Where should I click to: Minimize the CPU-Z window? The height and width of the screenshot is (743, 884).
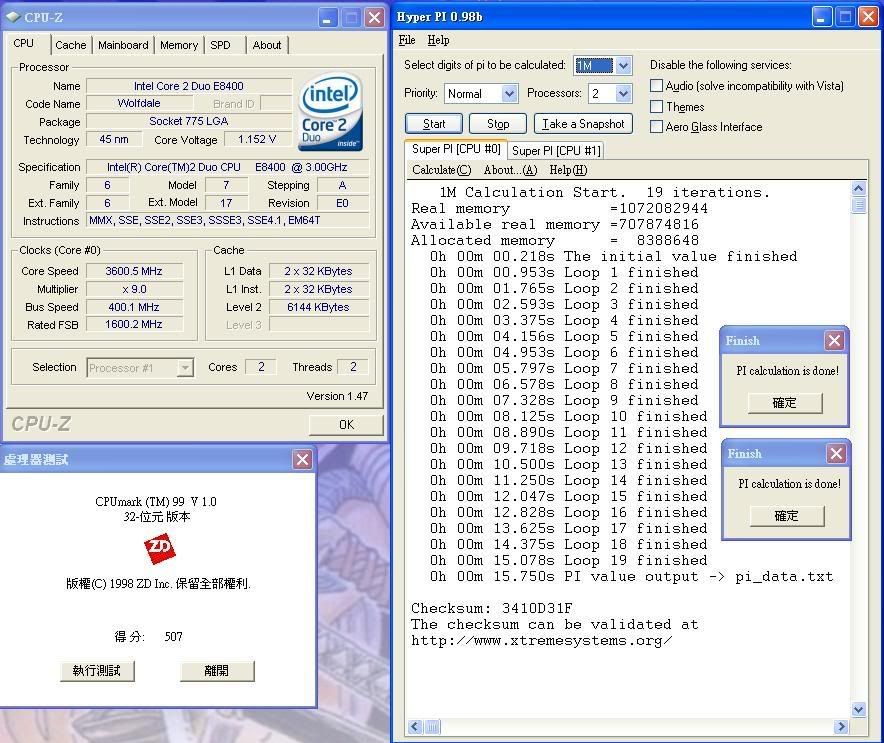pyautogui.click(x=327, y=18)
